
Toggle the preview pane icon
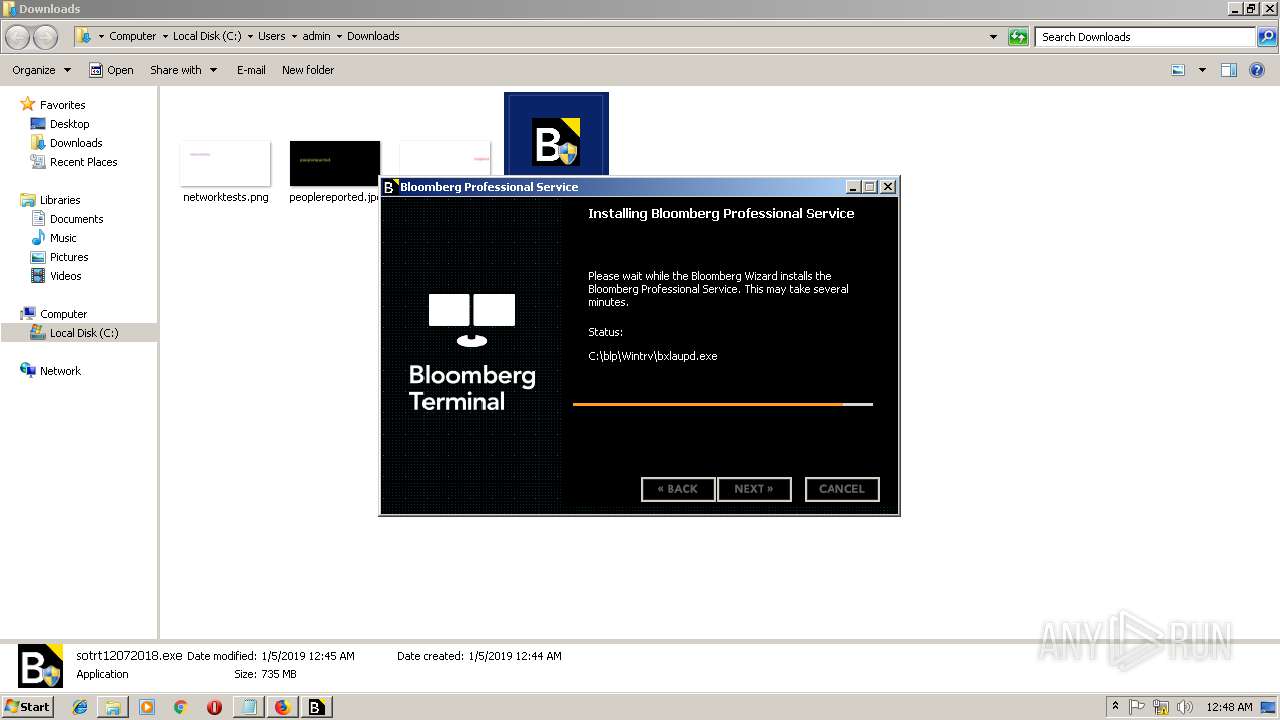tap(1229, 70)
